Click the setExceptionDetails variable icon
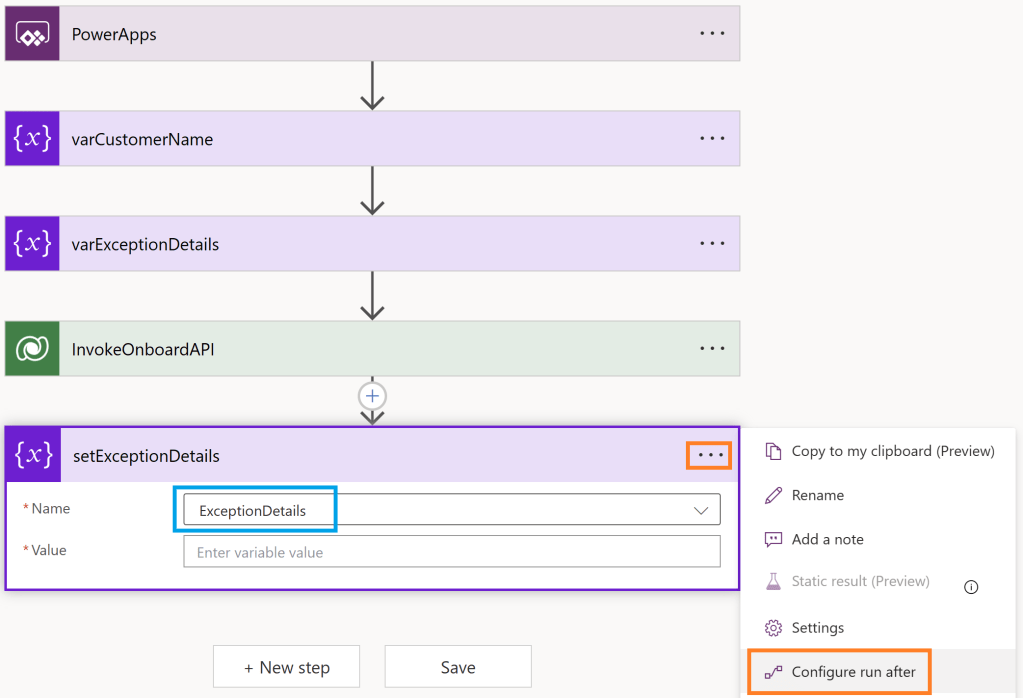Screen dimensions: 1023x698 [33, 456]
